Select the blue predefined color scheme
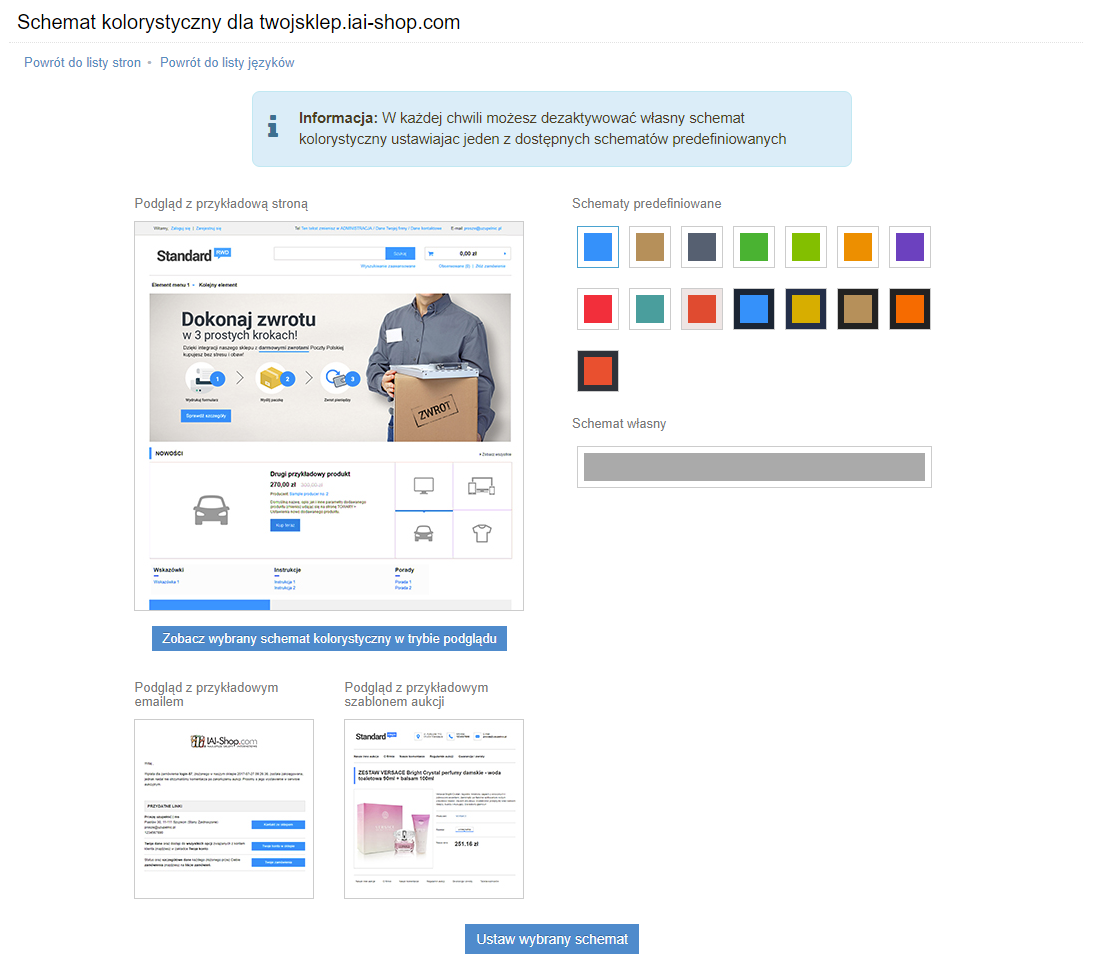 tap(598, 247)
